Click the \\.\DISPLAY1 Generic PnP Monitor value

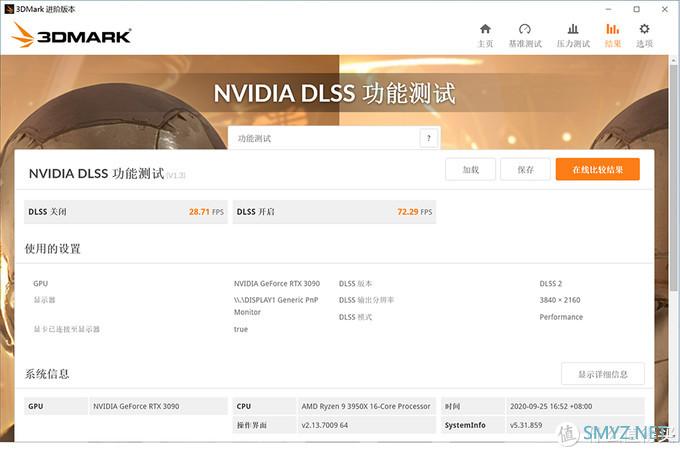click(276, 306)
